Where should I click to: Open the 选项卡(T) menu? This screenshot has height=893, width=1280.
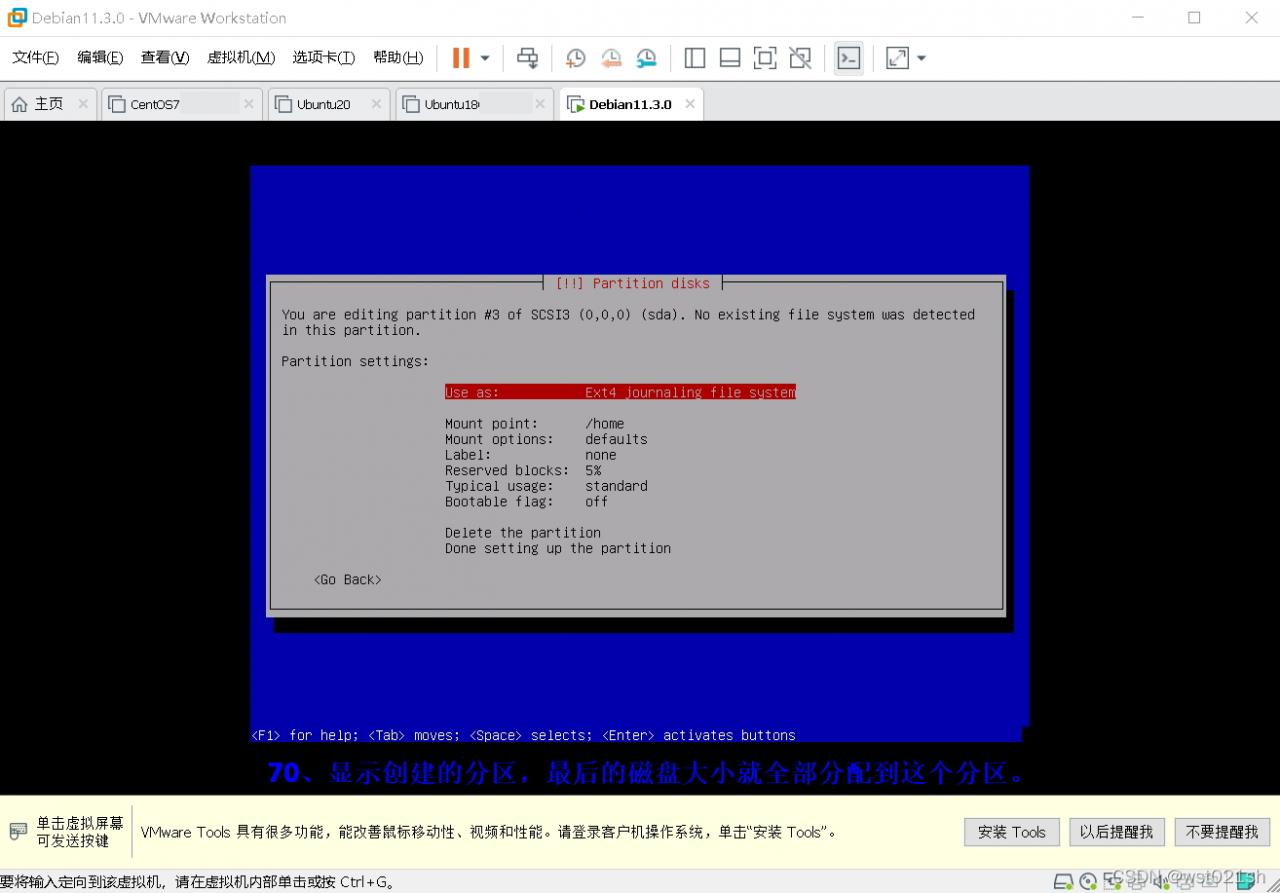click(x=323, y=58)
